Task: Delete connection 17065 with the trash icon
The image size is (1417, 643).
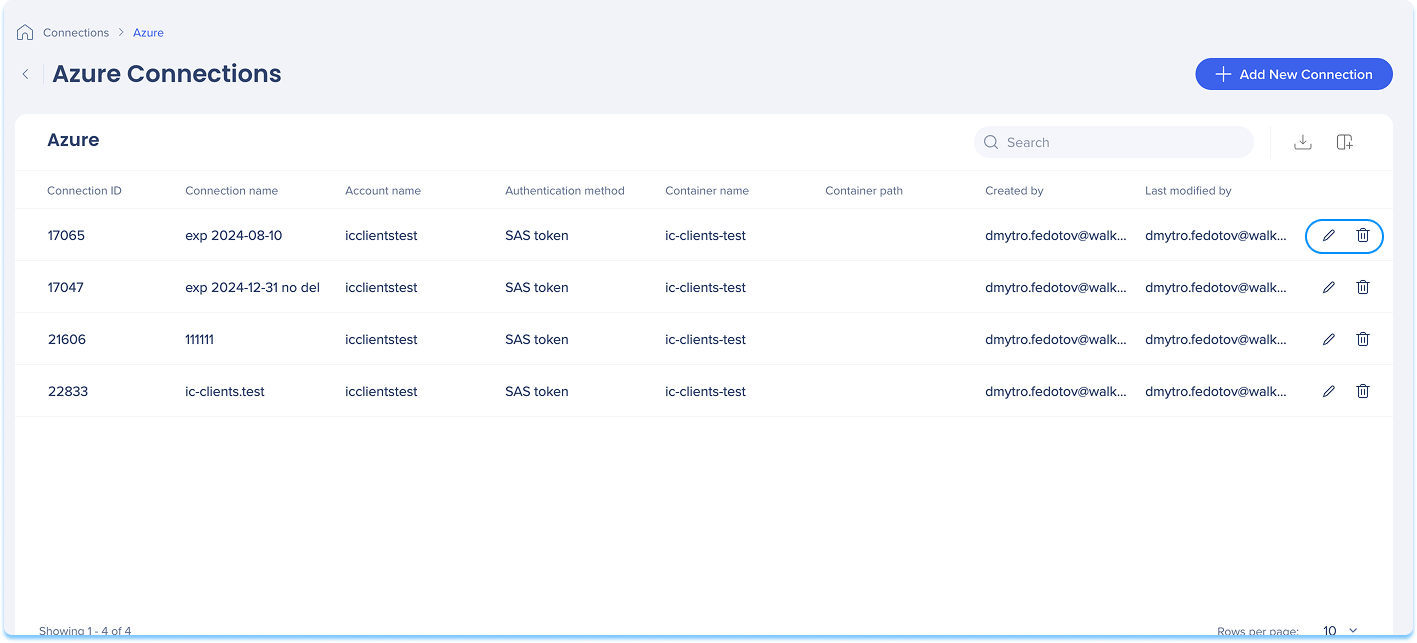Action: (1362, 235)
